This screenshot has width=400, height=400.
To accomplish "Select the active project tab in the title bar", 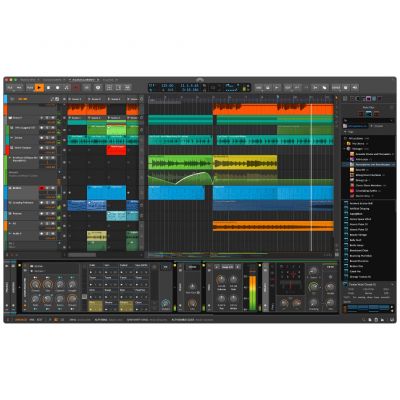I will tap(83, 80).
